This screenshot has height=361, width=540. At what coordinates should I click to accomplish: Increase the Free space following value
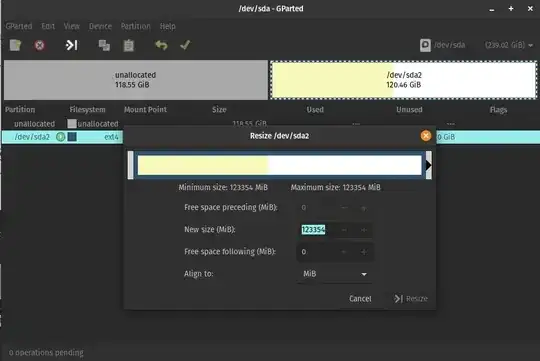[363, 252]
